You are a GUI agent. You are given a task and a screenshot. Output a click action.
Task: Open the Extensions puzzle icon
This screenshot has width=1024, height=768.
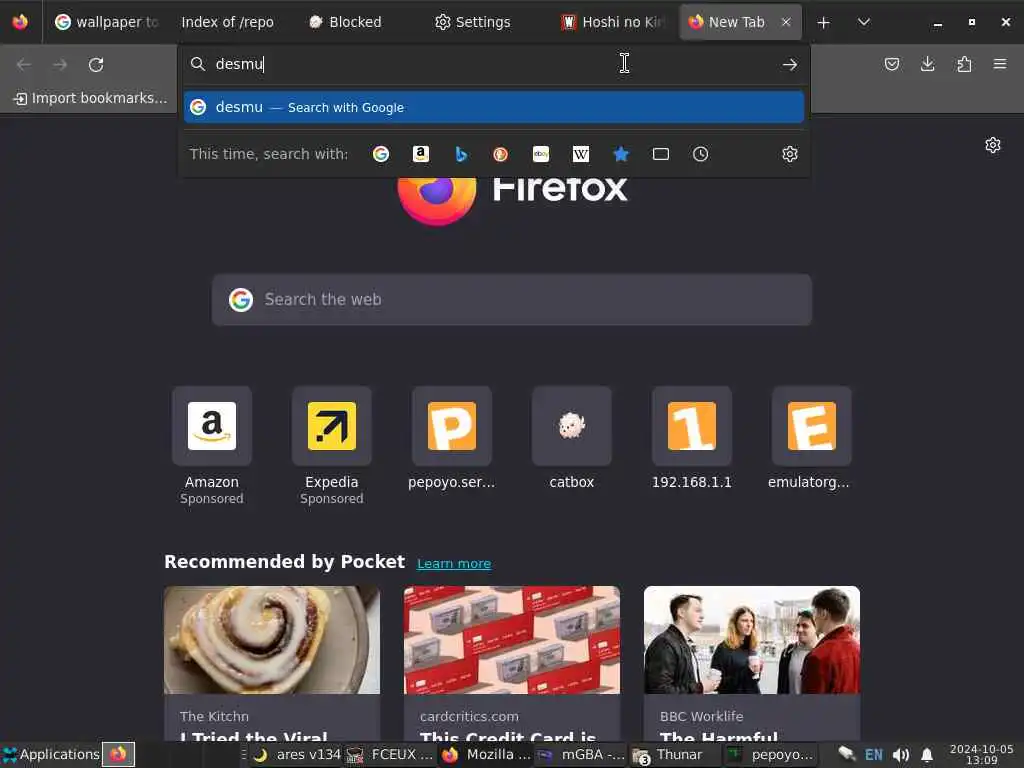click(964, 64)
